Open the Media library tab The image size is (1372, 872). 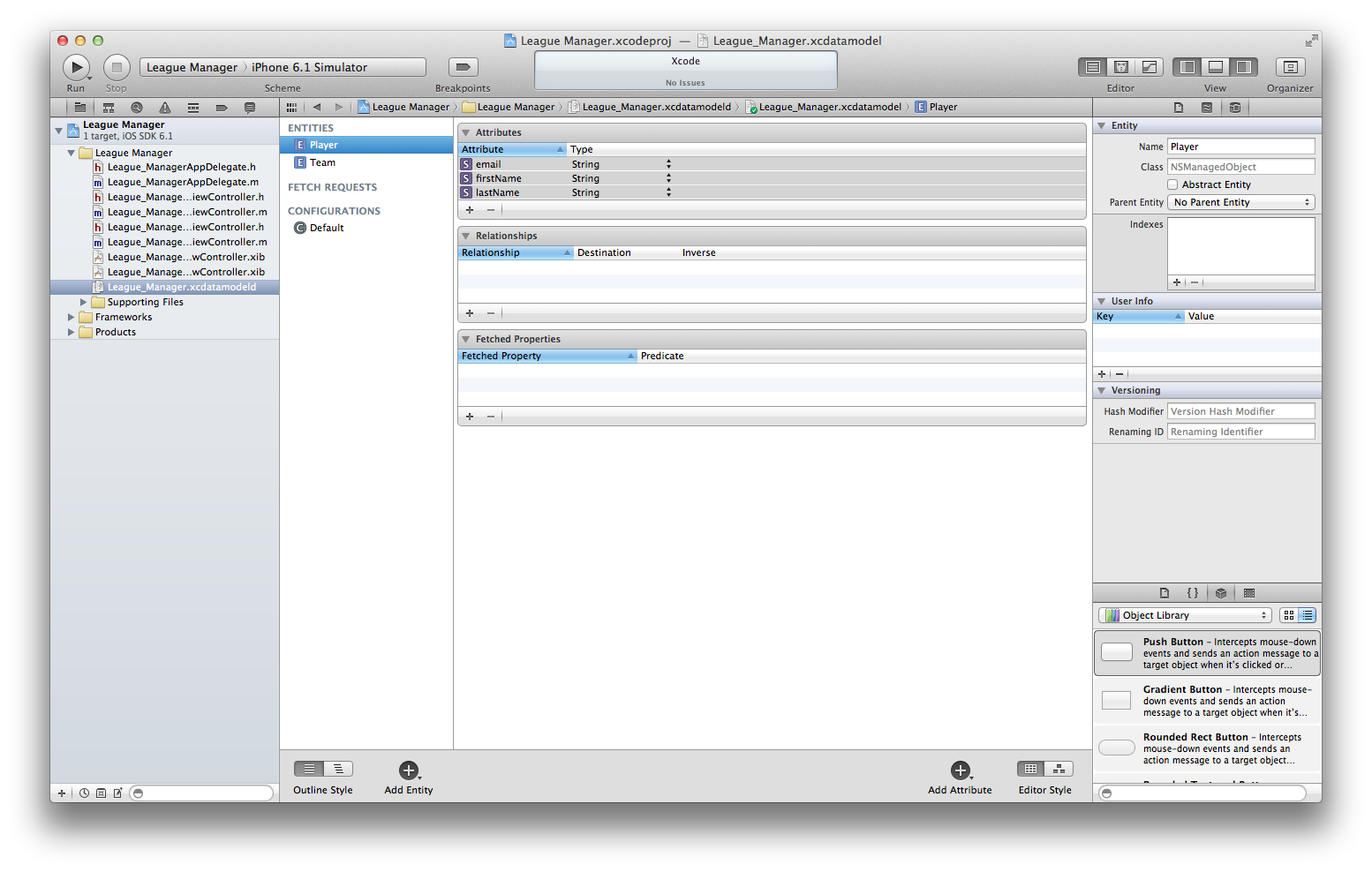(1249, 593)
